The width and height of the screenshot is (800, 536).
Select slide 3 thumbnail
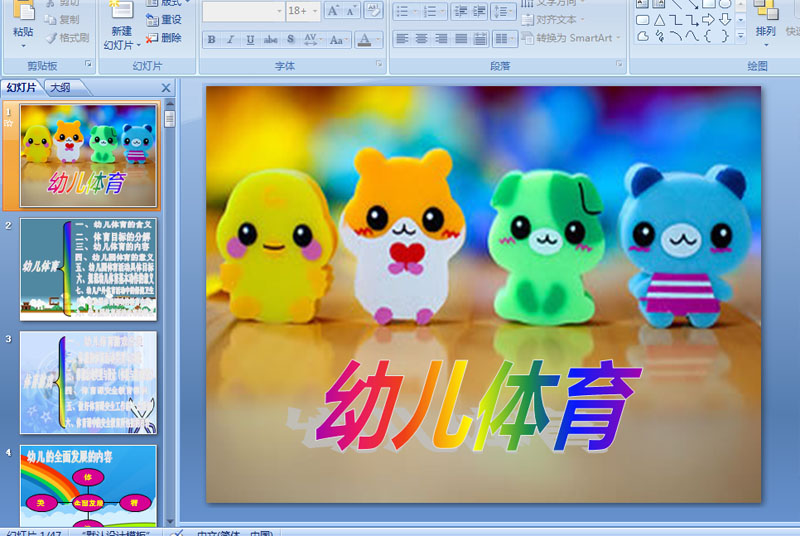pyautogui.click(x=88, y=382)
